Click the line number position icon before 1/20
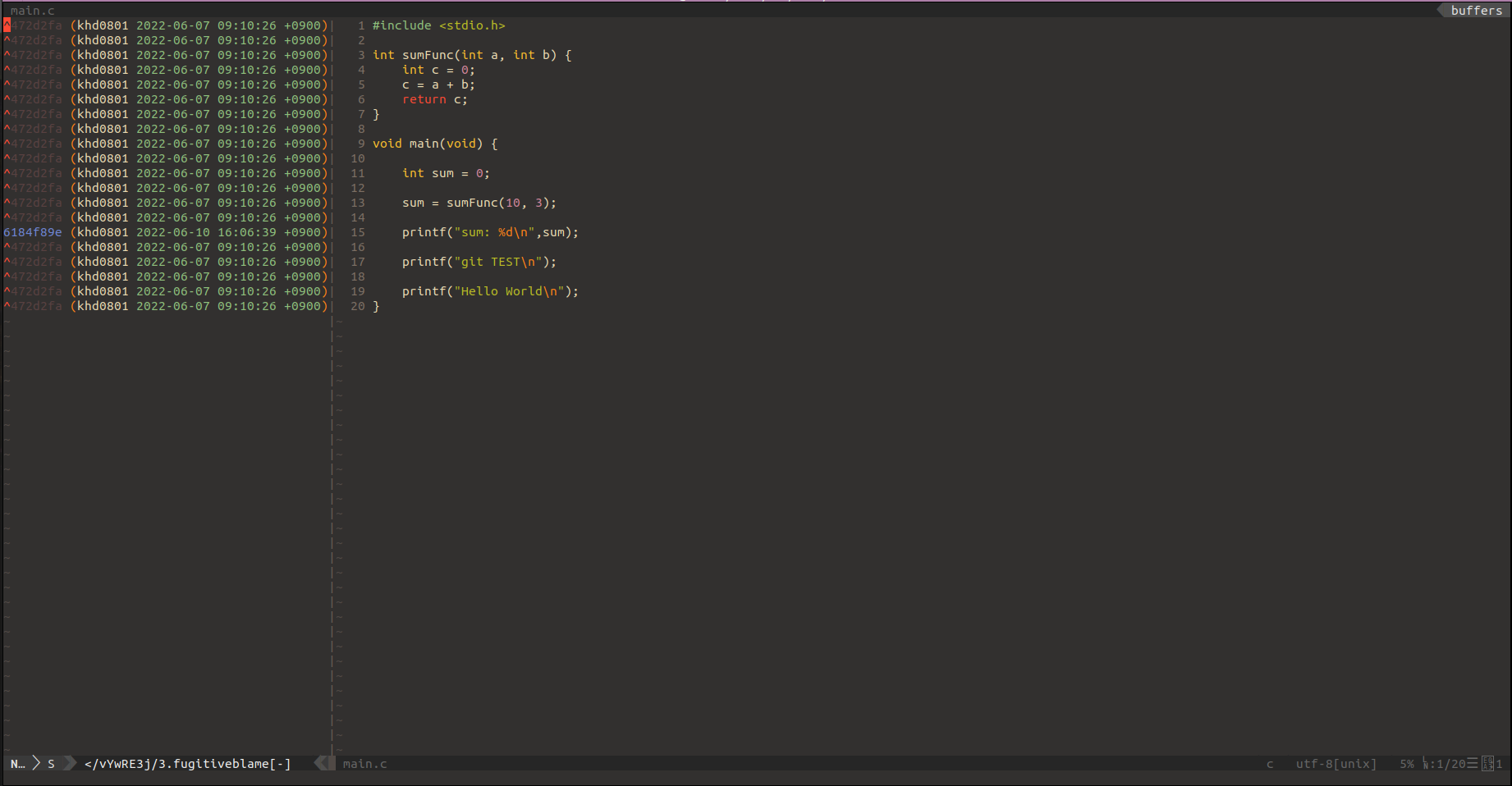Image resolution: width=1512 pixels, height=786 pixels. point(1427,763)
